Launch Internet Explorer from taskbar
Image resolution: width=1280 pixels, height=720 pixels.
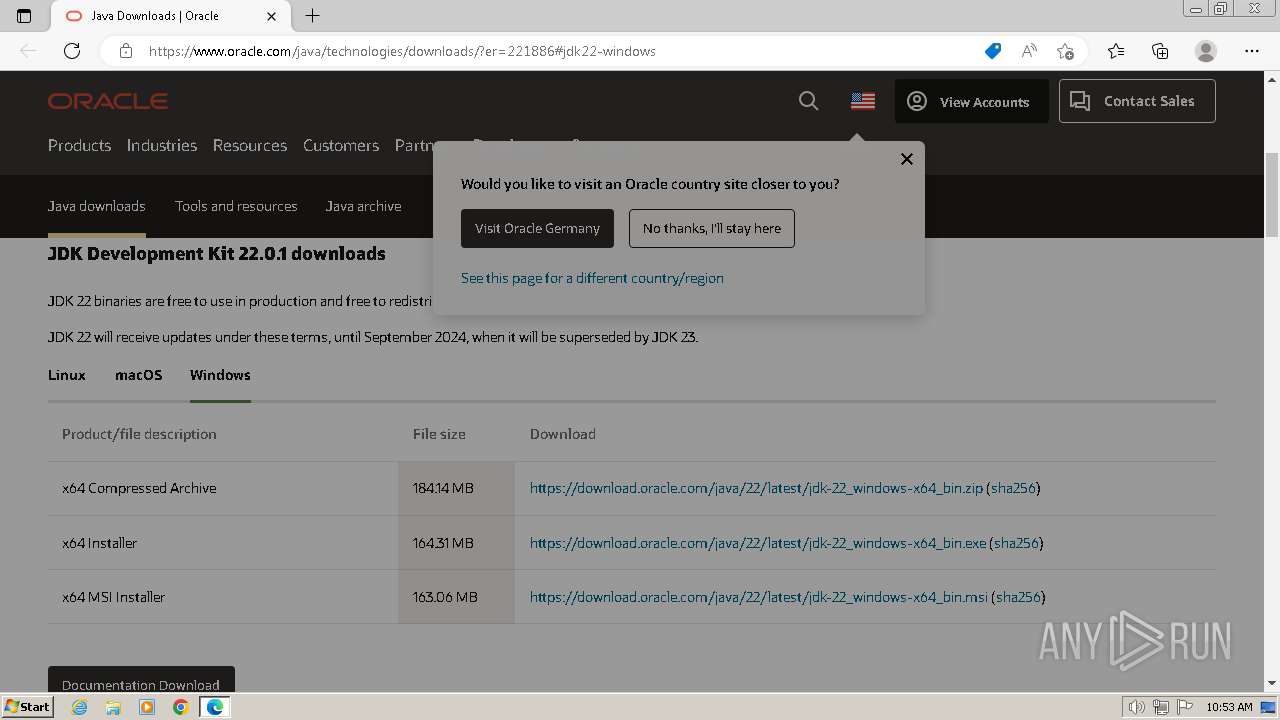[79, 707]
